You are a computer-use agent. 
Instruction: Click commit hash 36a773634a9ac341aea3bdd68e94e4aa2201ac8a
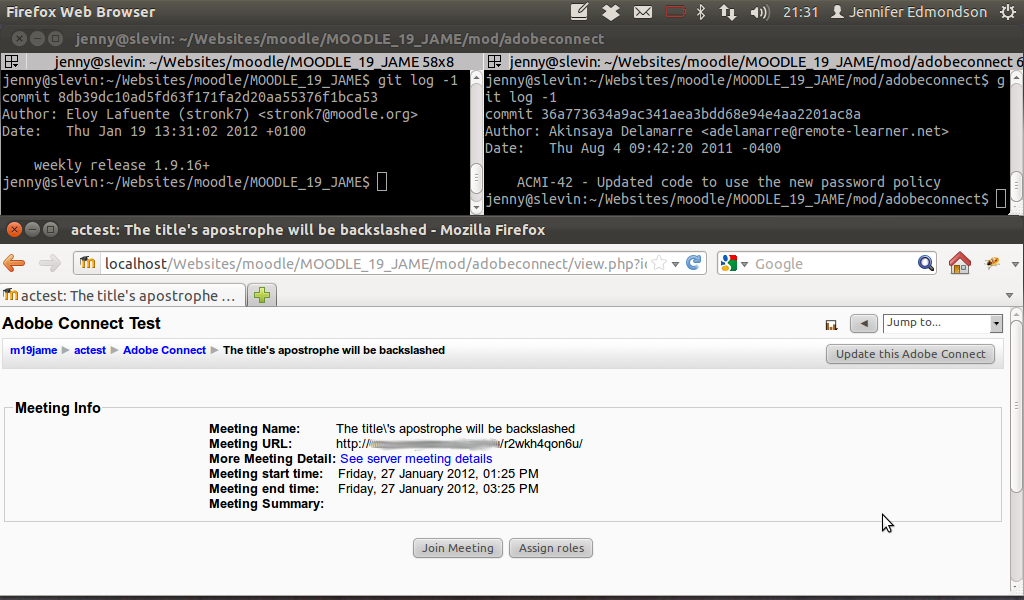(x=701, y=114)
